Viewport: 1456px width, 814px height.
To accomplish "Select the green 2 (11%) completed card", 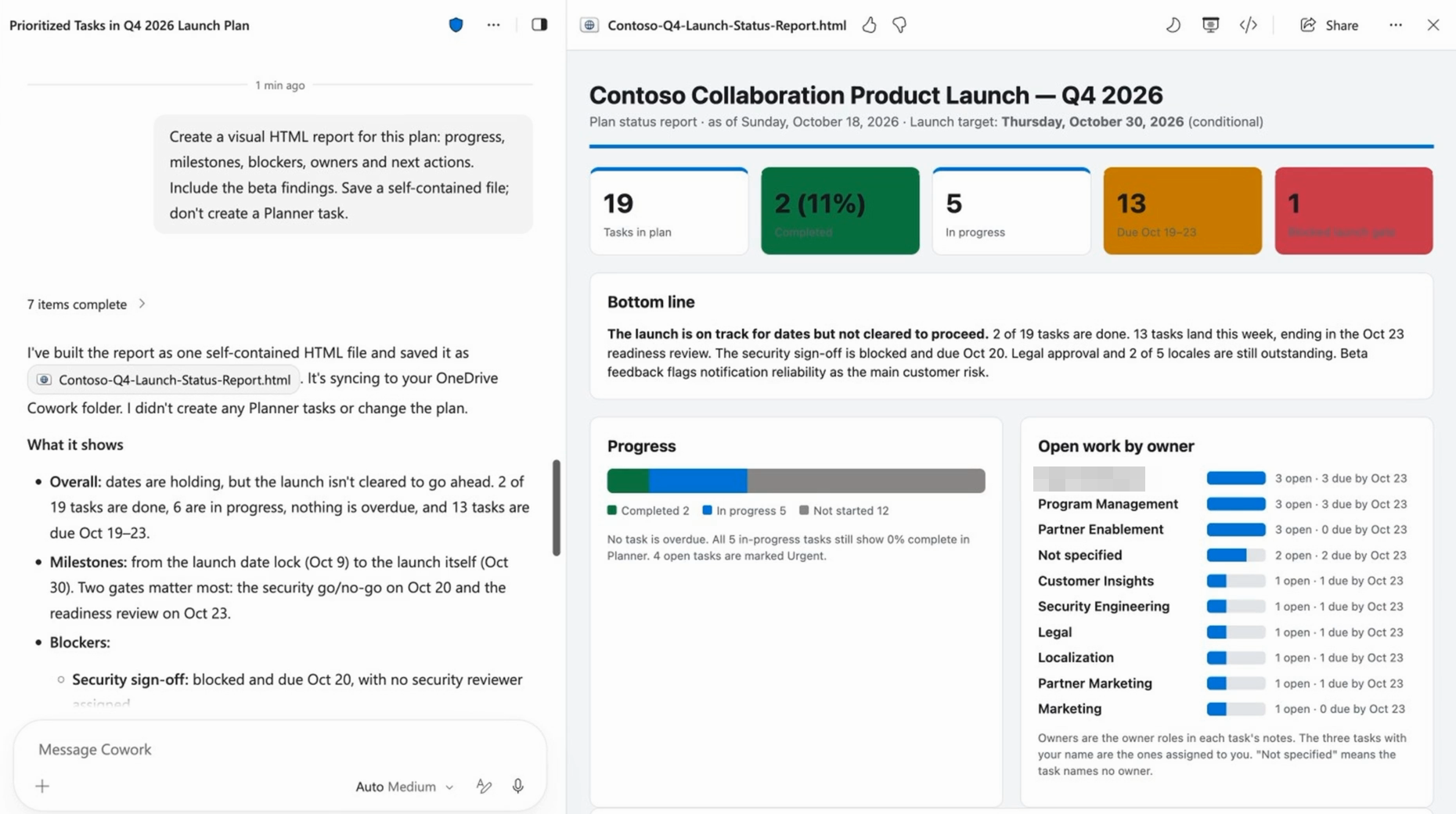I will tap(840, 211).
